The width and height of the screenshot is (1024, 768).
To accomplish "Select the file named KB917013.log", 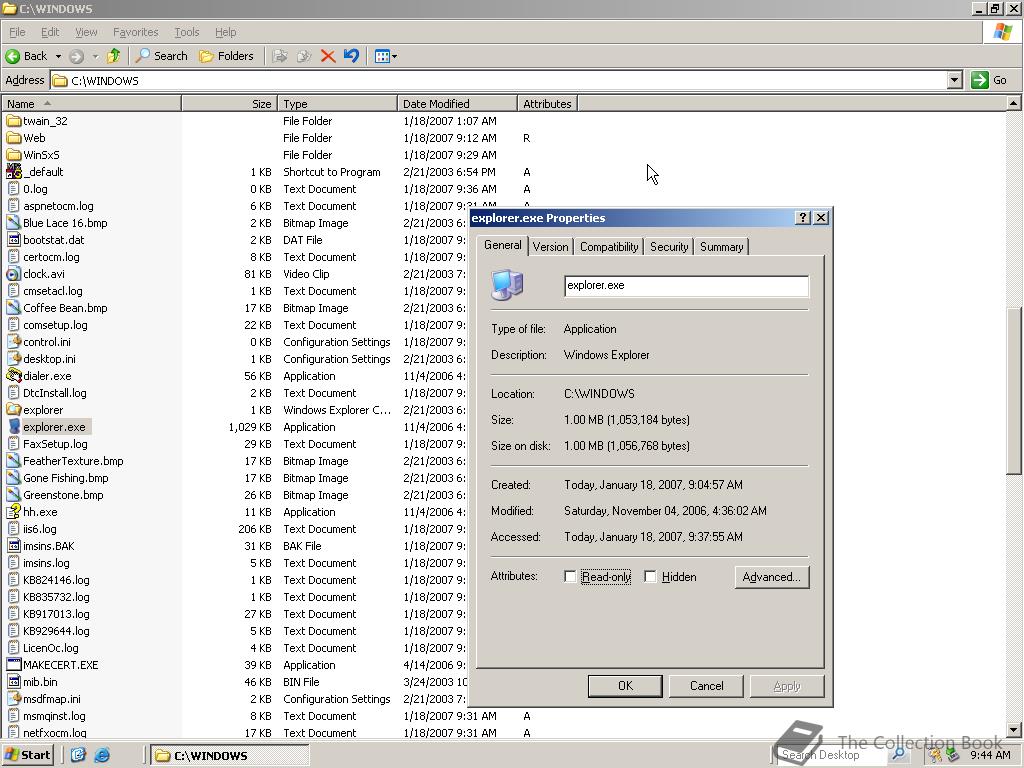I will pos(56,614).
